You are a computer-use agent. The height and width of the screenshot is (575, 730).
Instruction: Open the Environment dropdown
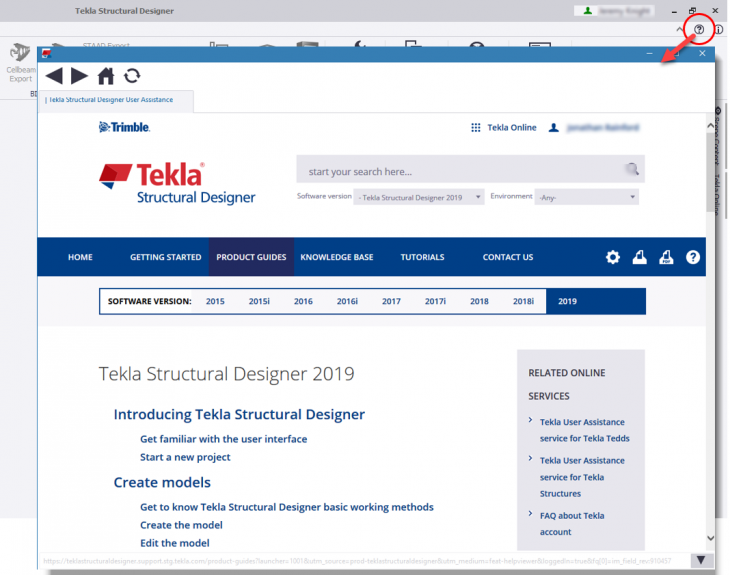coord(587,197)
